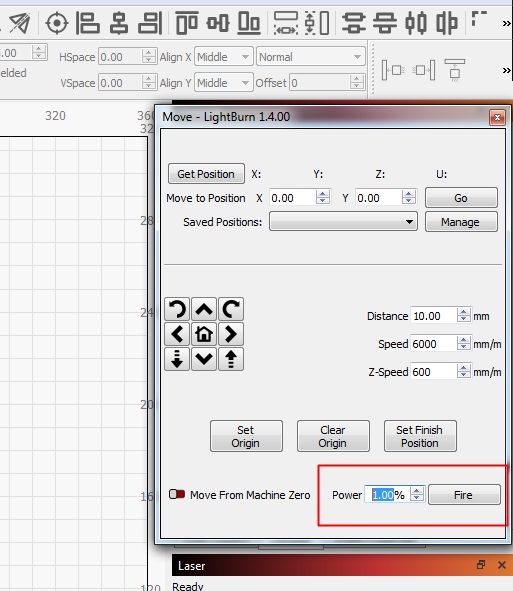
Task: Distribute objects horizontally by spacing
Action: pyautogui.click(x=416, y=23)
